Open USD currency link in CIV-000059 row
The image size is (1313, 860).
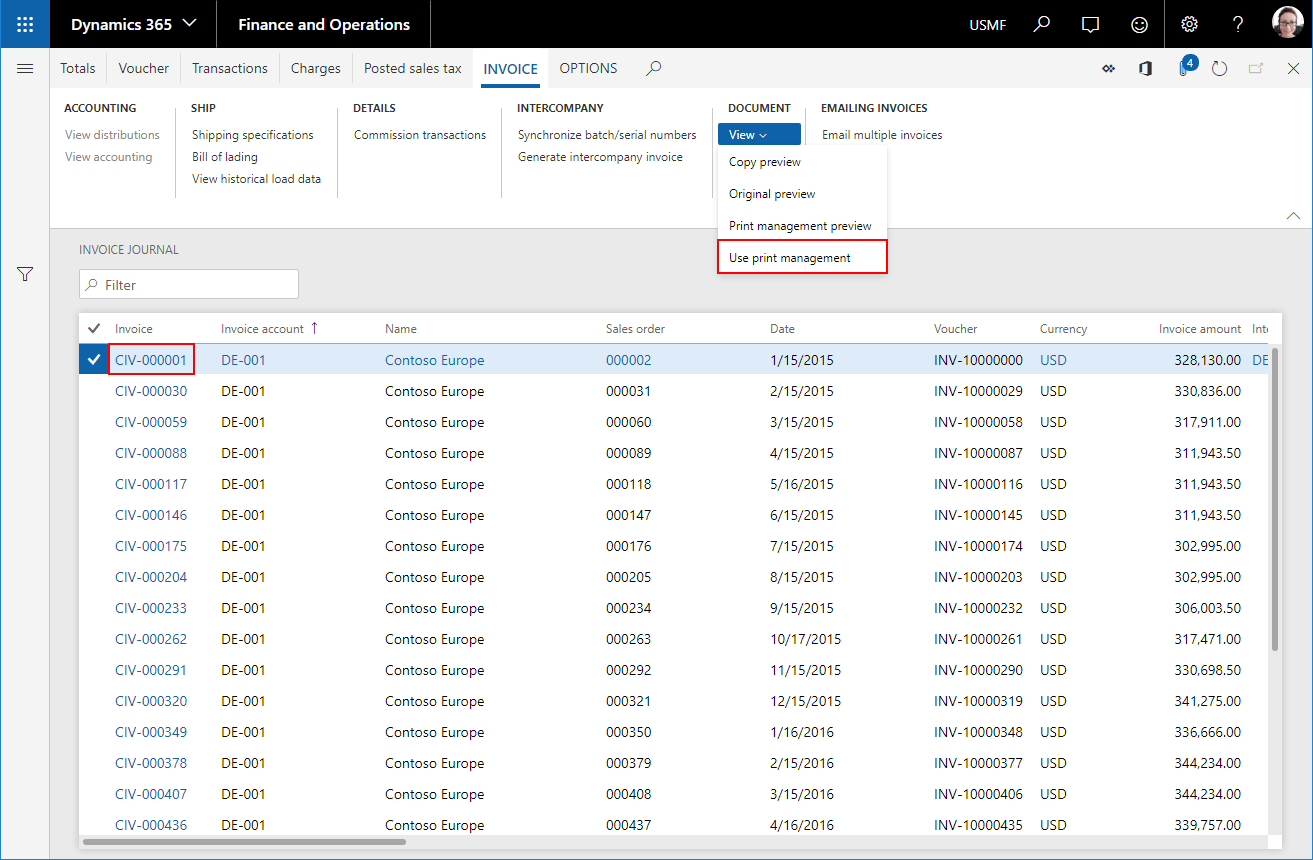click(1053, 422)
